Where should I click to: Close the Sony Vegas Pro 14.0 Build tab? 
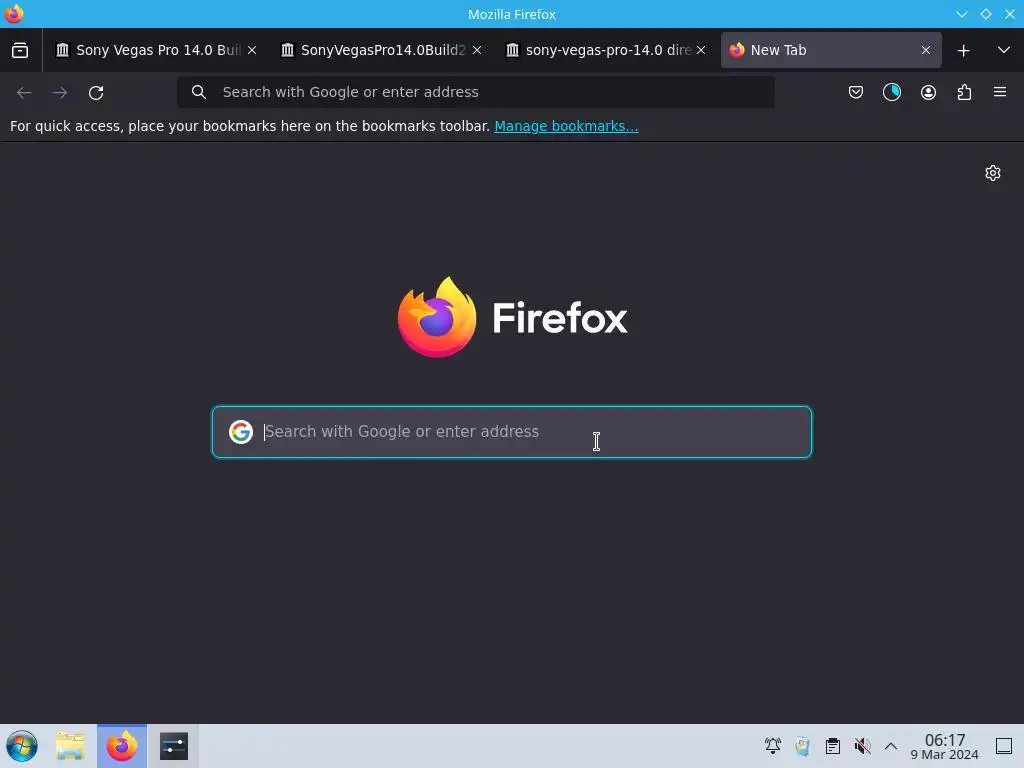click(252, 50)
